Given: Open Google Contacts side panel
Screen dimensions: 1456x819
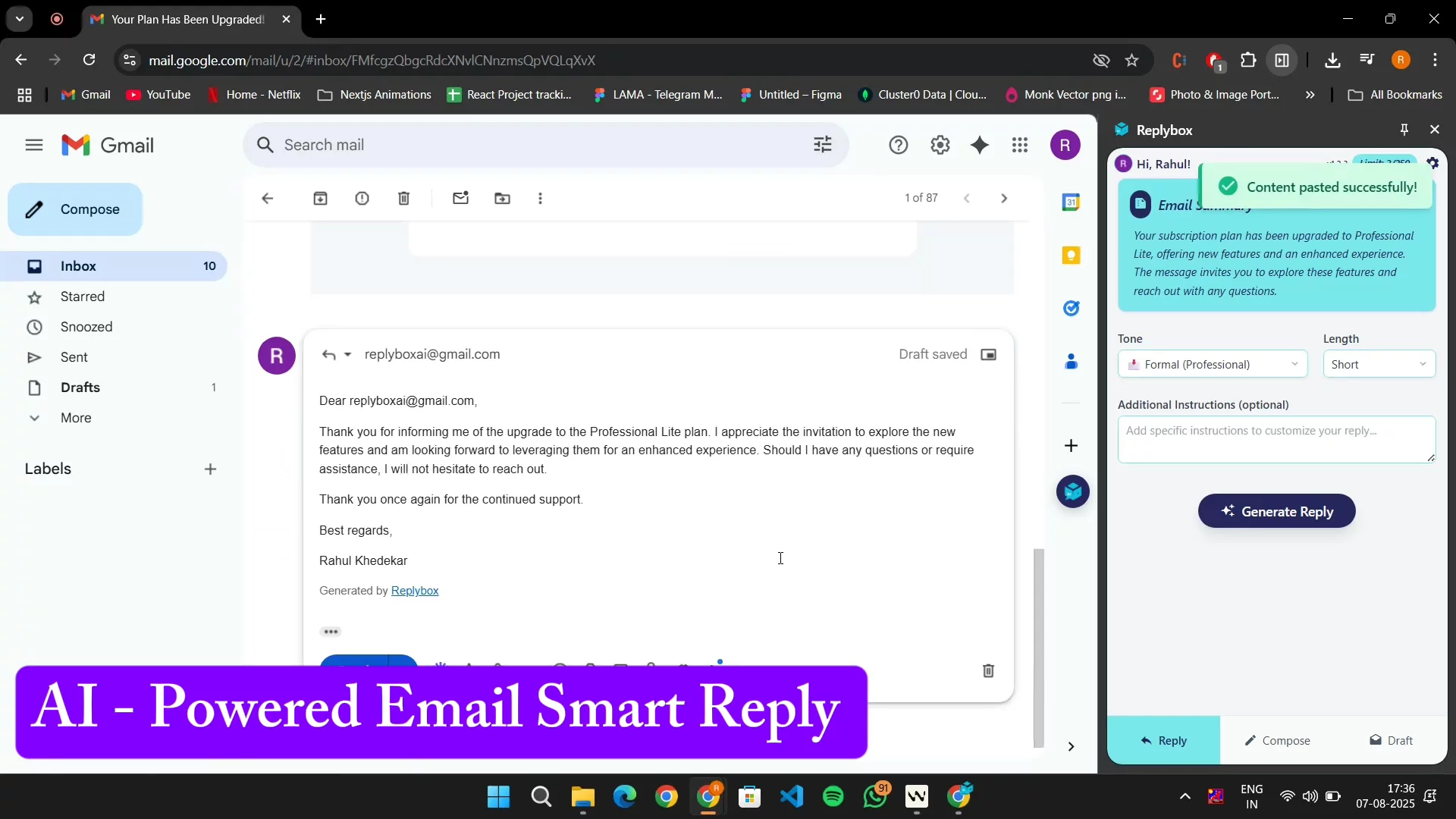Looking at the screenshot, I should tap(1072, 361).
